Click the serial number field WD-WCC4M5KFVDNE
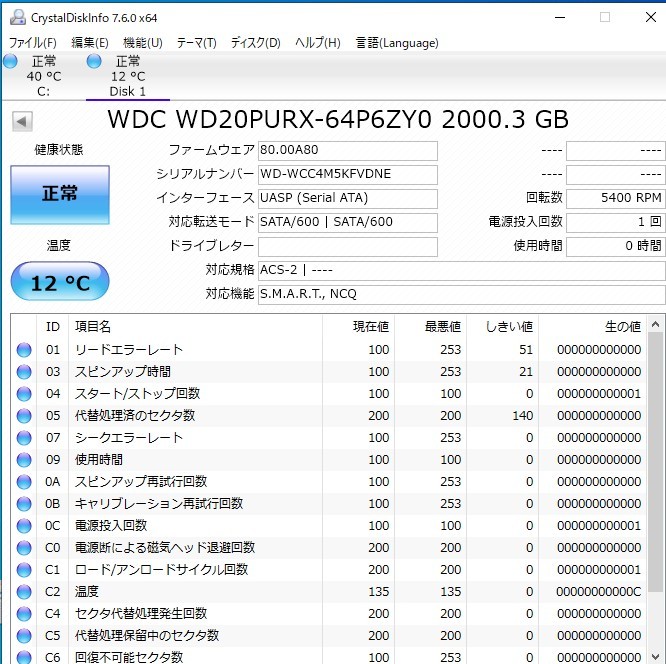This screenshot has height=664, width=666. point(347,175)
